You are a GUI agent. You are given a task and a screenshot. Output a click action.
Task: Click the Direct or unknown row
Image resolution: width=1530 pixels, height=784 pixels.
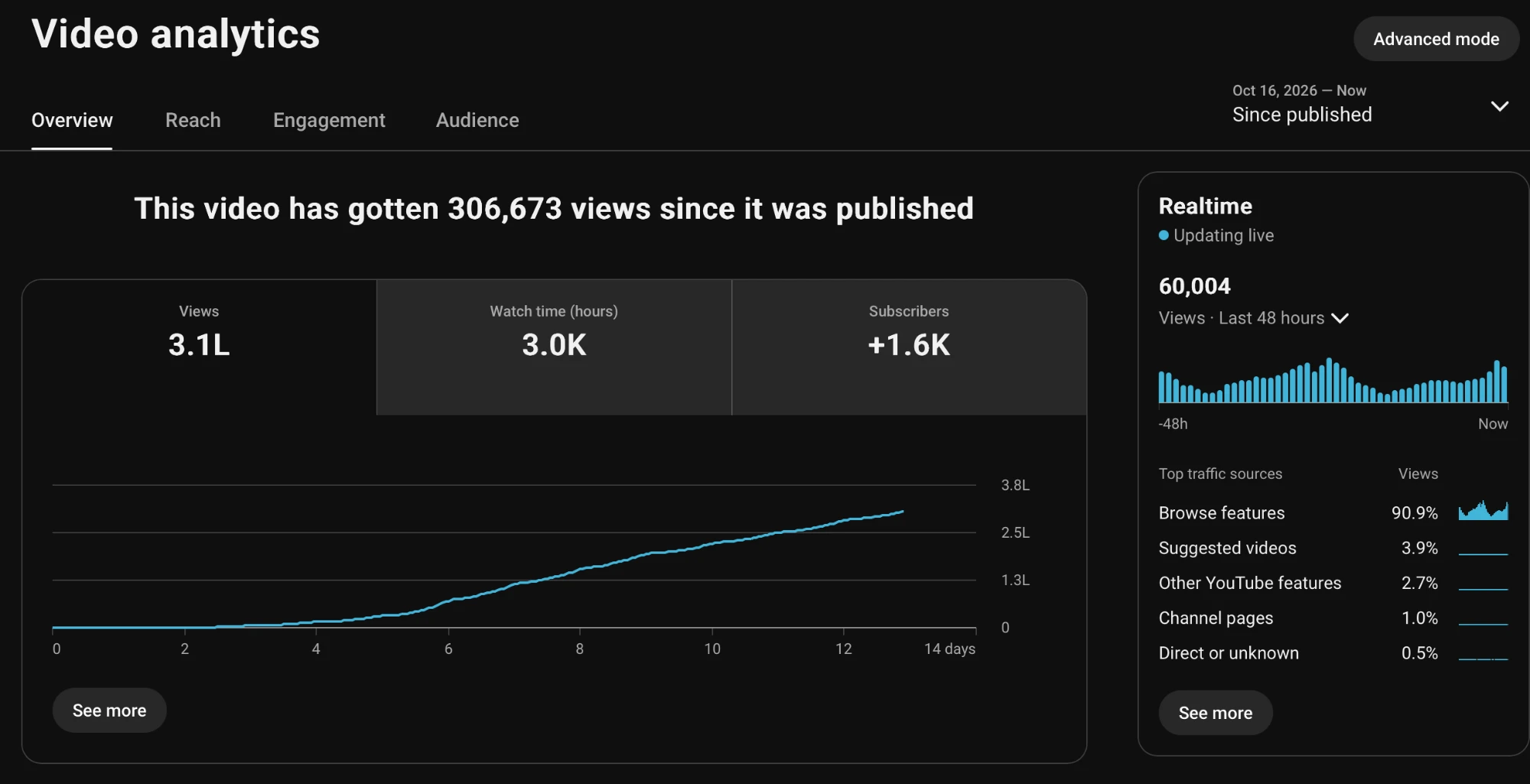pyautogui.click(x=1333, y=653)
